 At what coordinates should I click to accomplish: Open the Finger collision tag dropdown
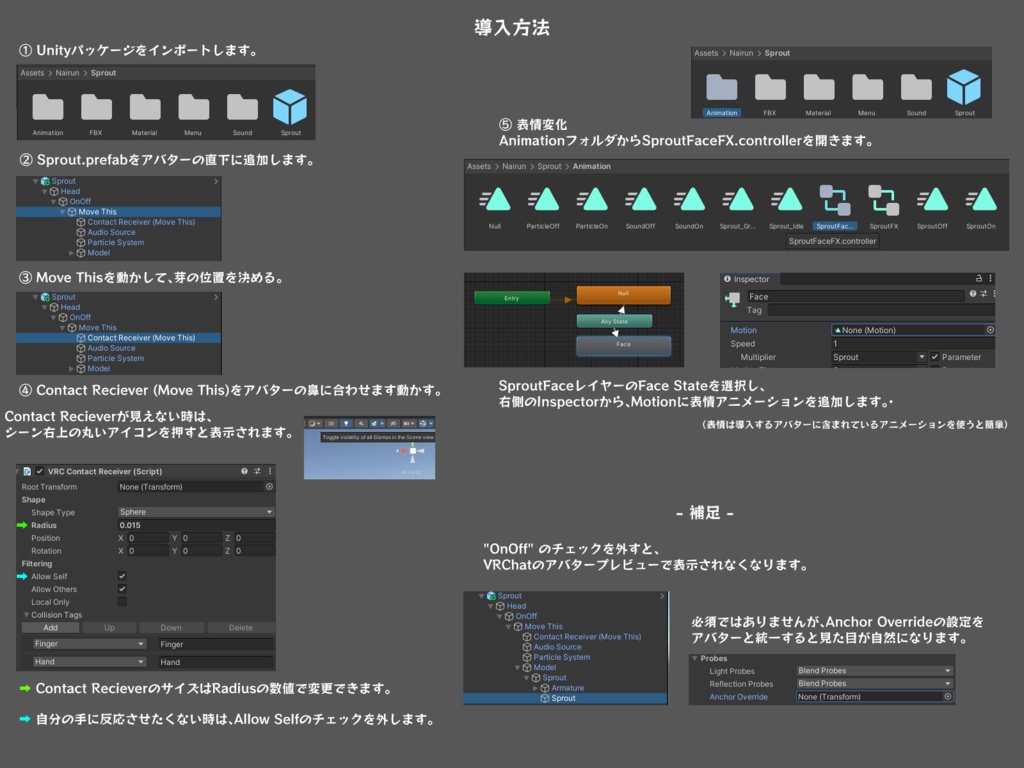(89, 644)
